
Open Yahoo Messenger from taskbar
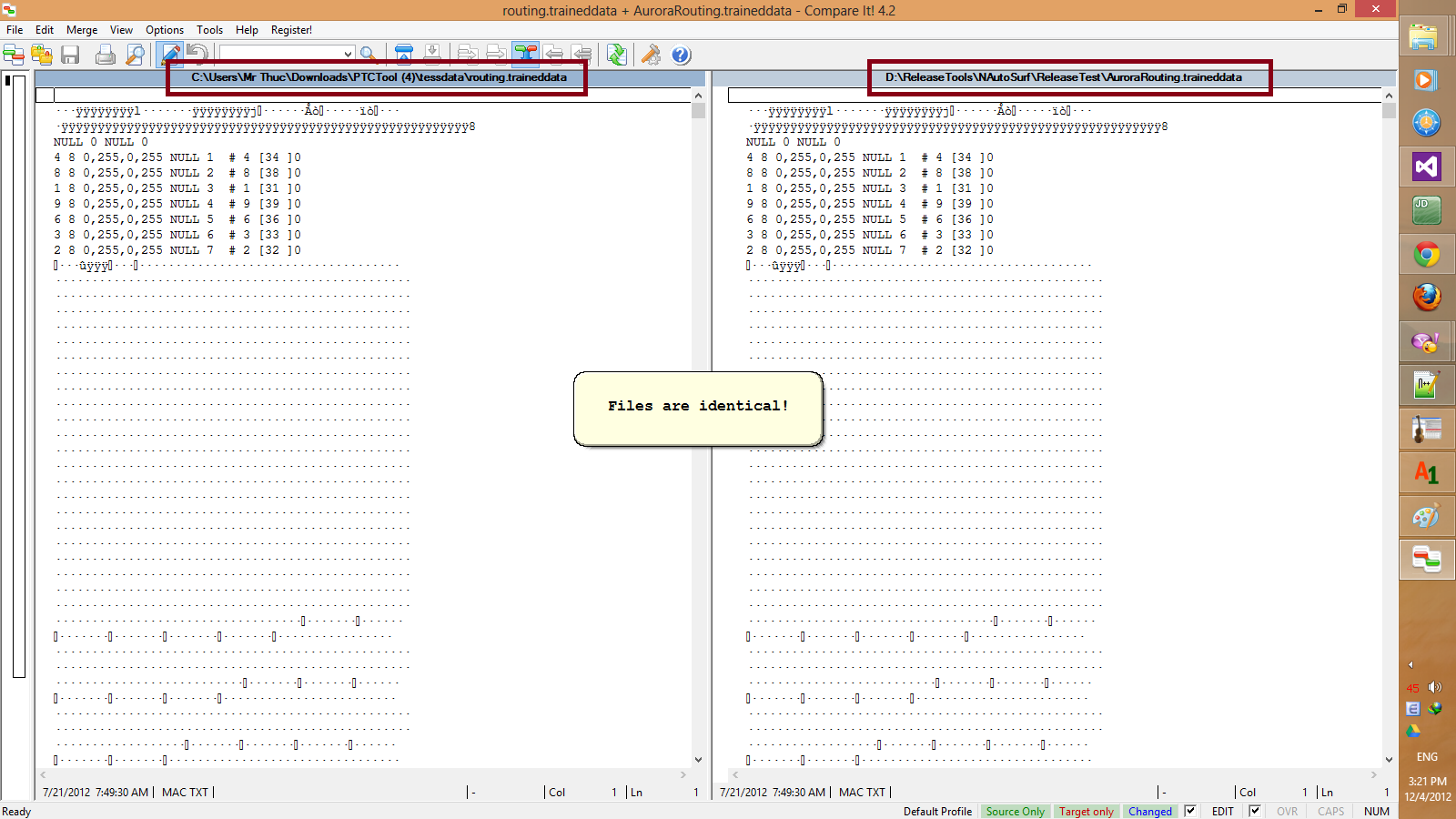(1426, 341)
